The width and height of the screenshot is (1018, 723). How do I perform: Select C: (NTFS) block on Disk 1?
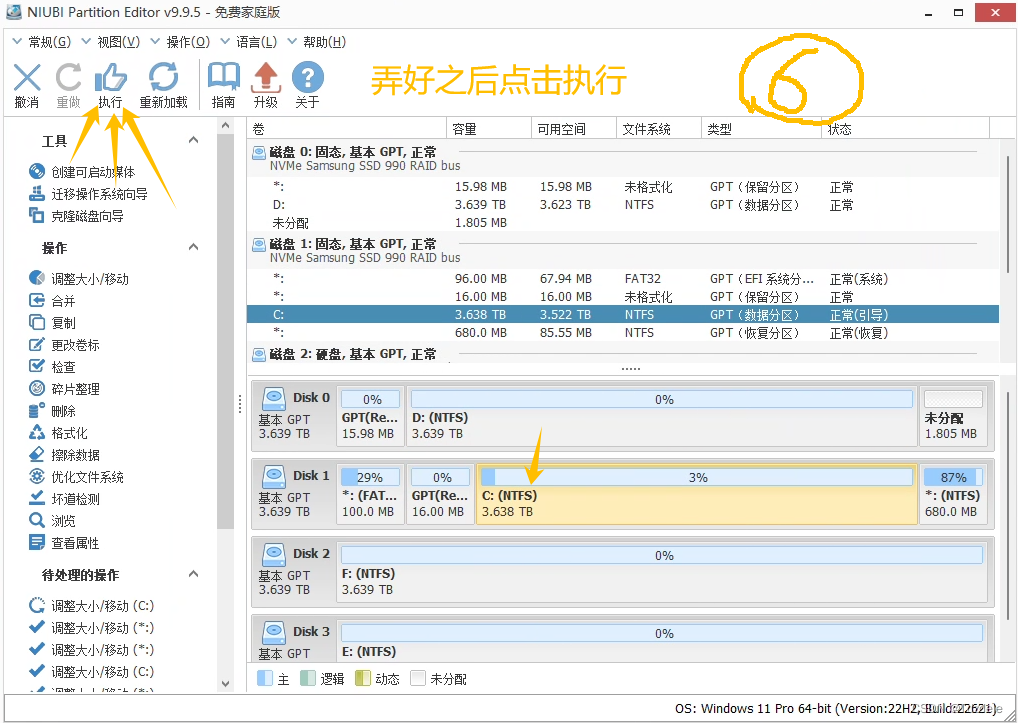click(x=697, y=494)
